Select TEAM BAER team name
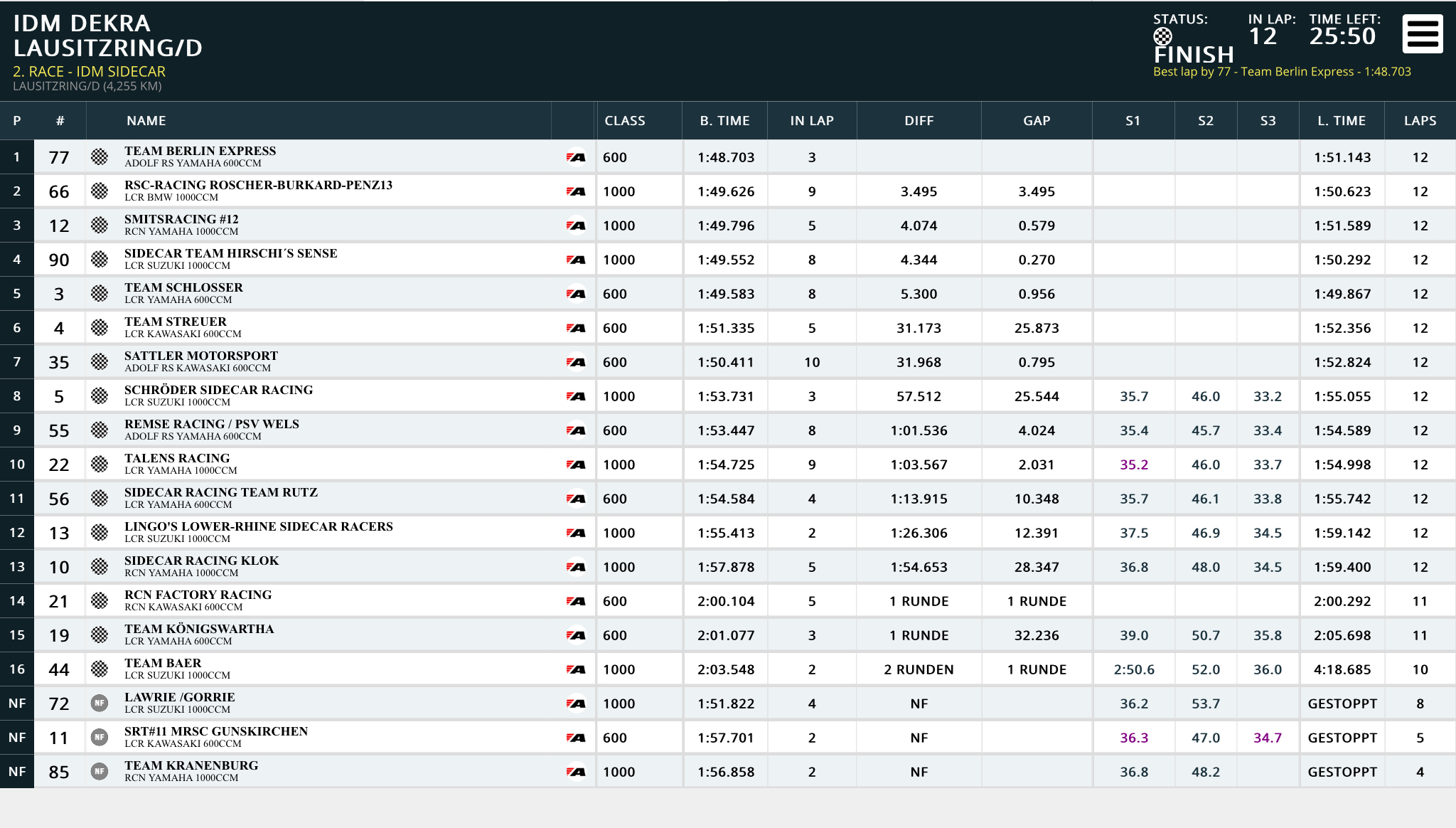 click(x=163, y=663)
